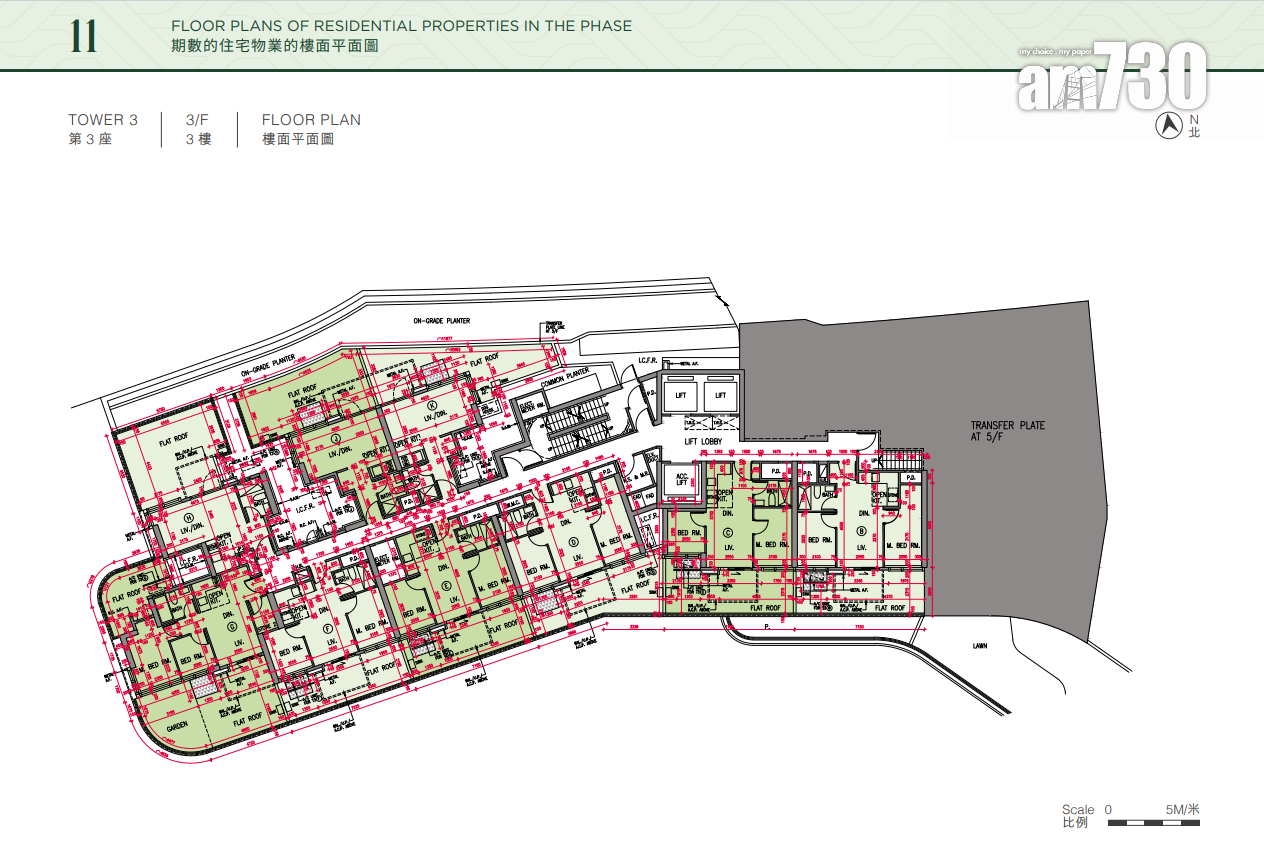Click the page number 11 in header
1264x860 pixels.
coord(84,37)
